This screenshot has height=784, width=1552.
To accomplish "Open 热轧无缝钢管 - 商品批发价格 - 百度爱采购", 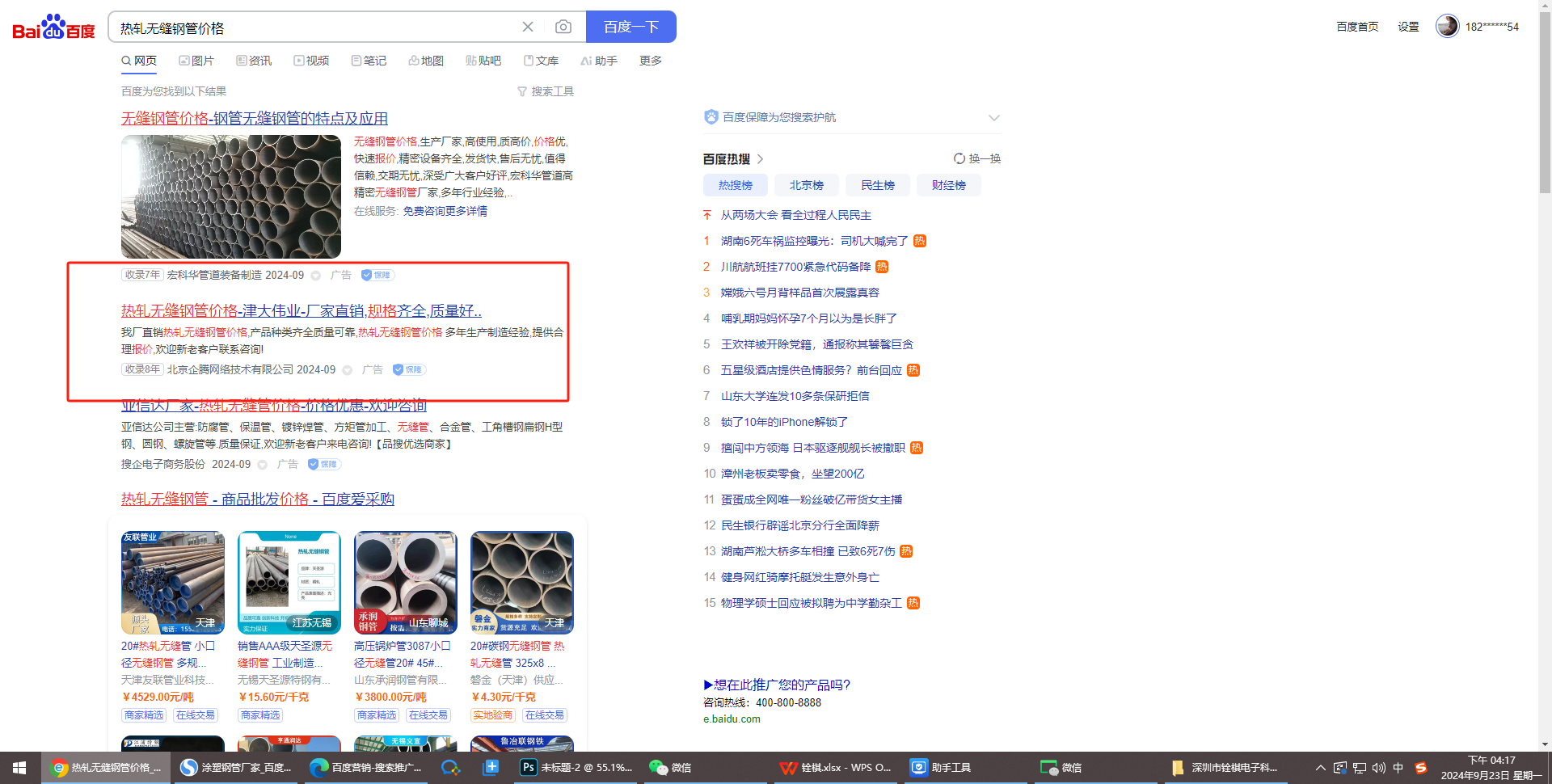I will point(258,499).
